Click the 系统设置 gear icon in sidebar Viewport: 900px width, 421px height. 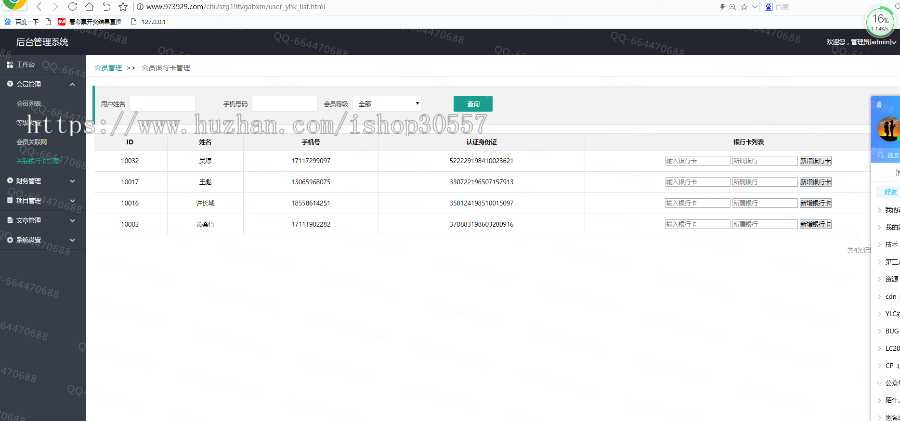[x=10, y=240]
